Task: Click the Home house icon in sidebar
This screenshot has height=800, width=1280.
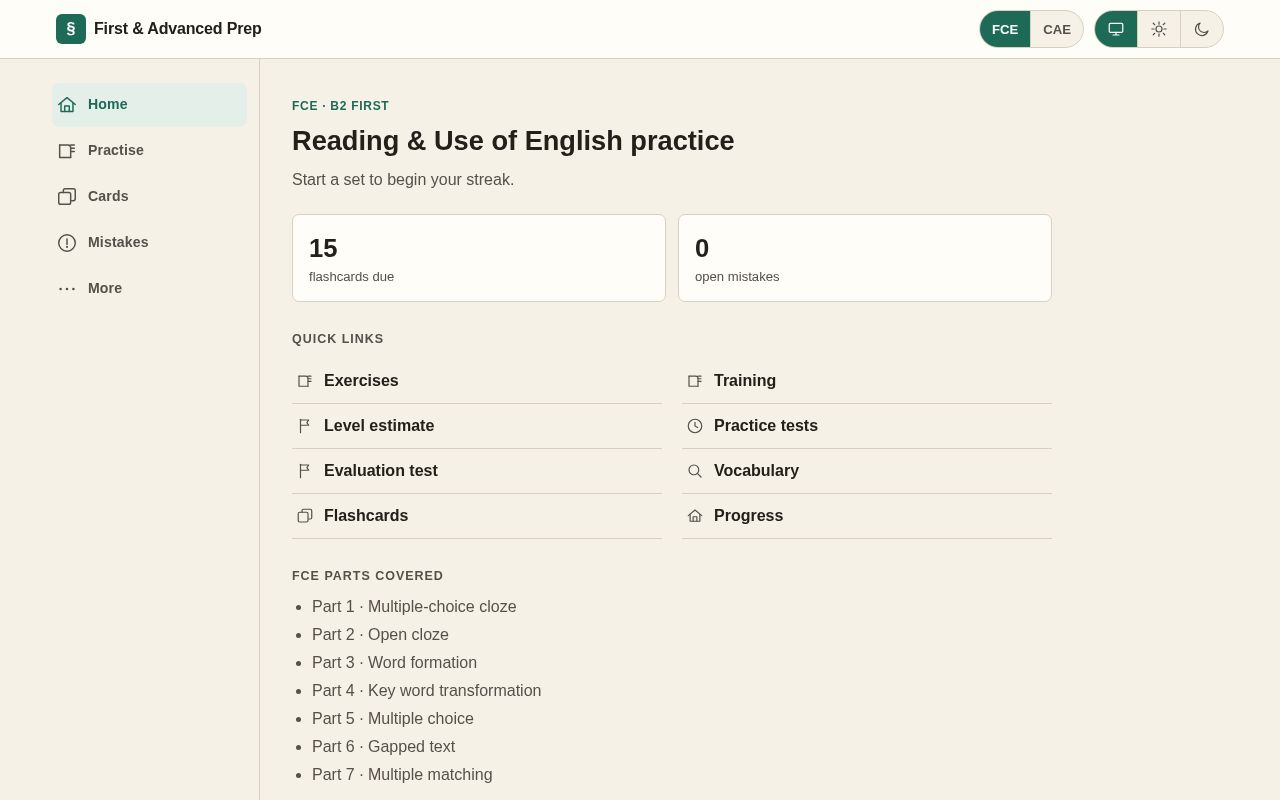Action: (x=67, y=104)
